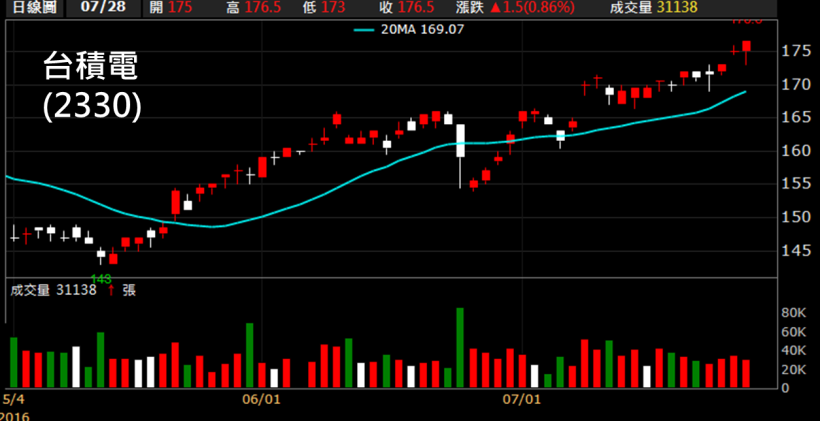
Task: Click the 張 unit label in volume panel
Action: click(x=129, y=290)
